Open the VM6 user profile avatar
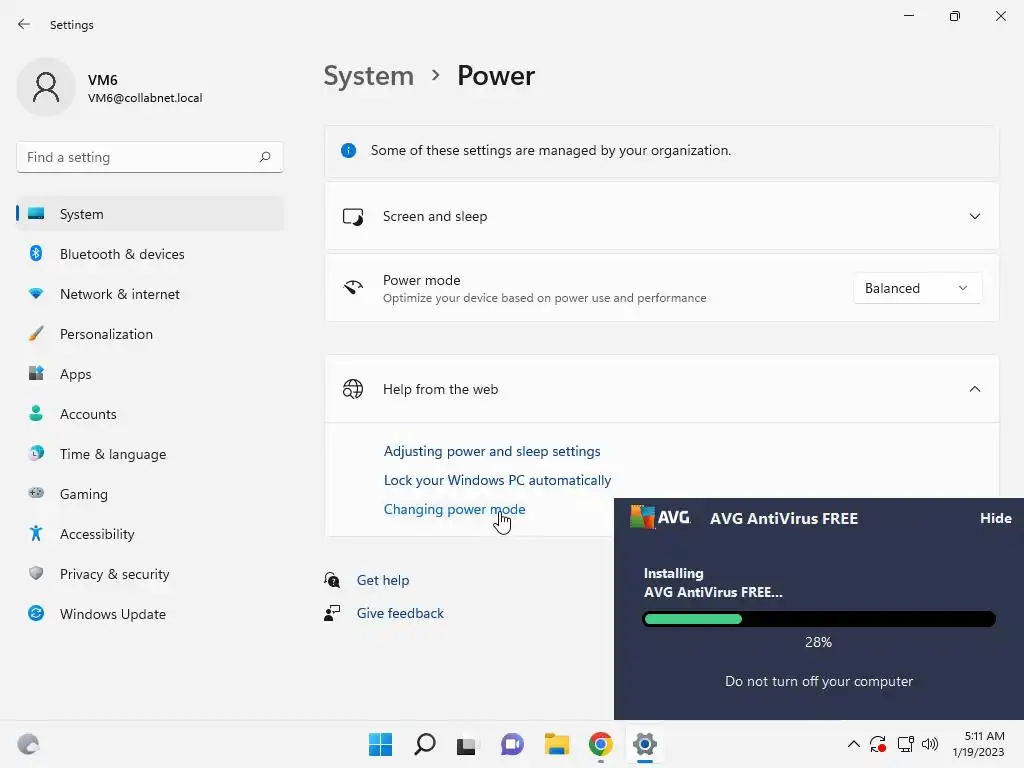 [46, 87]
